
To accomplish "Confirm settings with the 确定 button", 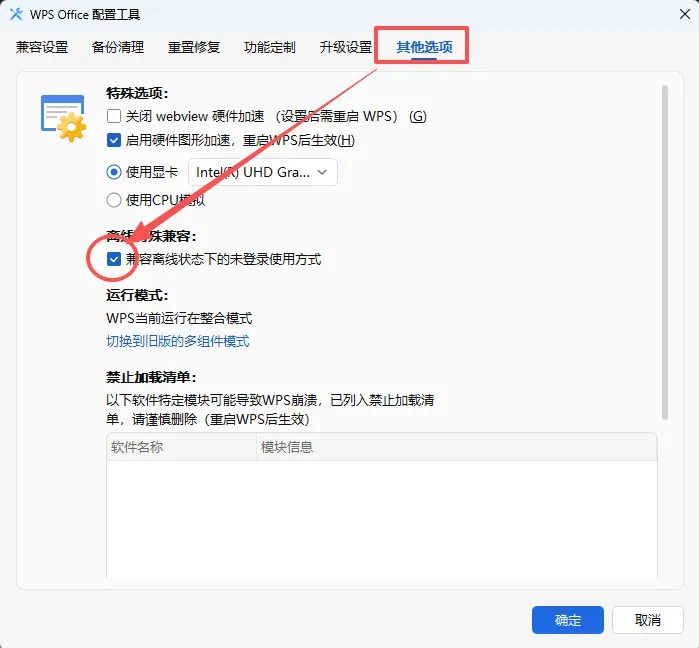I will [x=567, y=620].
